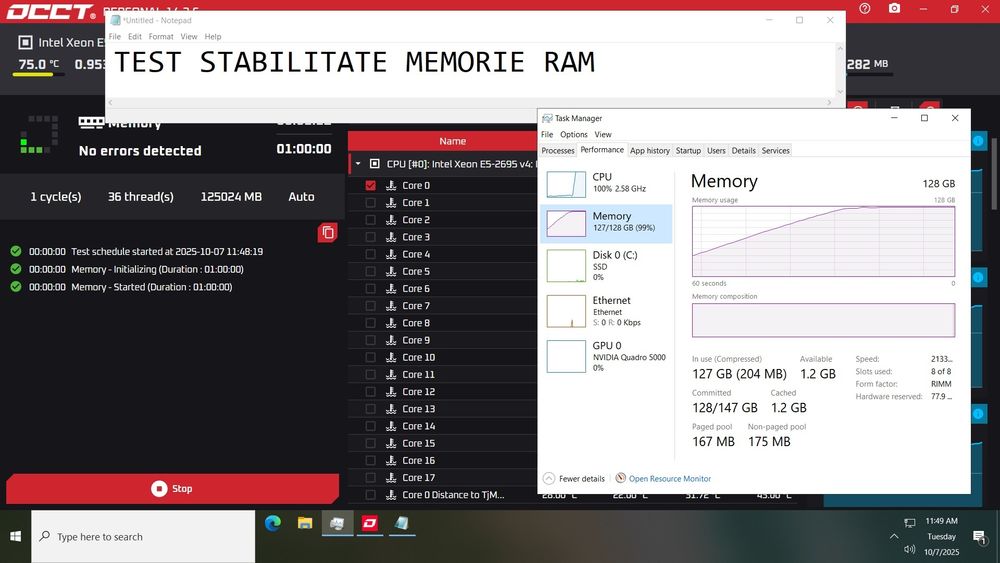Check the Core 15 checkbox
Screen dimensions: 1000x563
371,444
